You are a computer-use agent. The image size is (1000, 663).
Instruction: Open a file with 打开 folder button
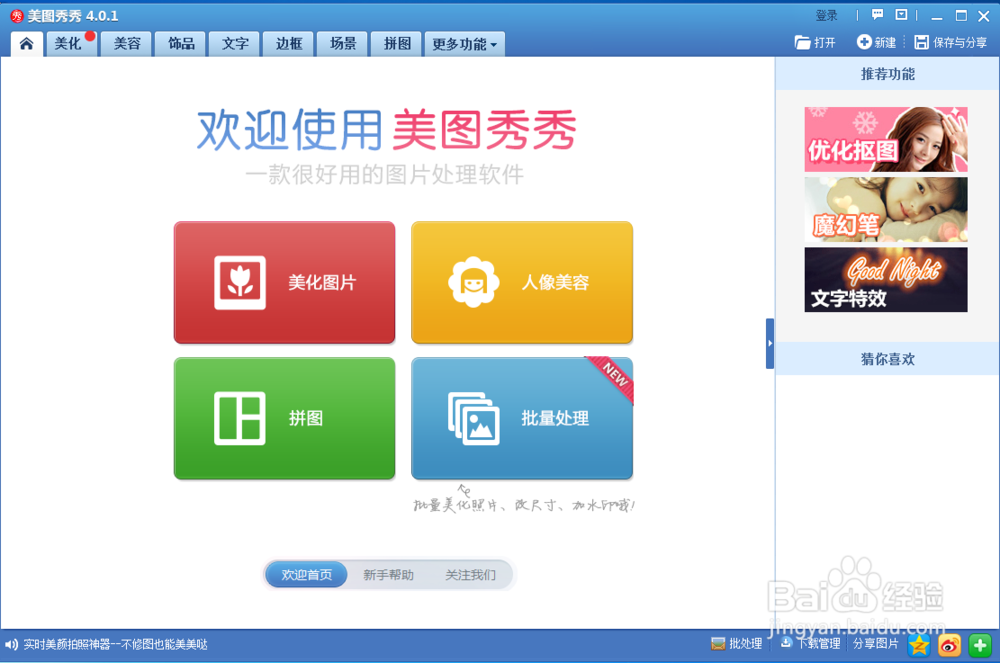(815, 43)
